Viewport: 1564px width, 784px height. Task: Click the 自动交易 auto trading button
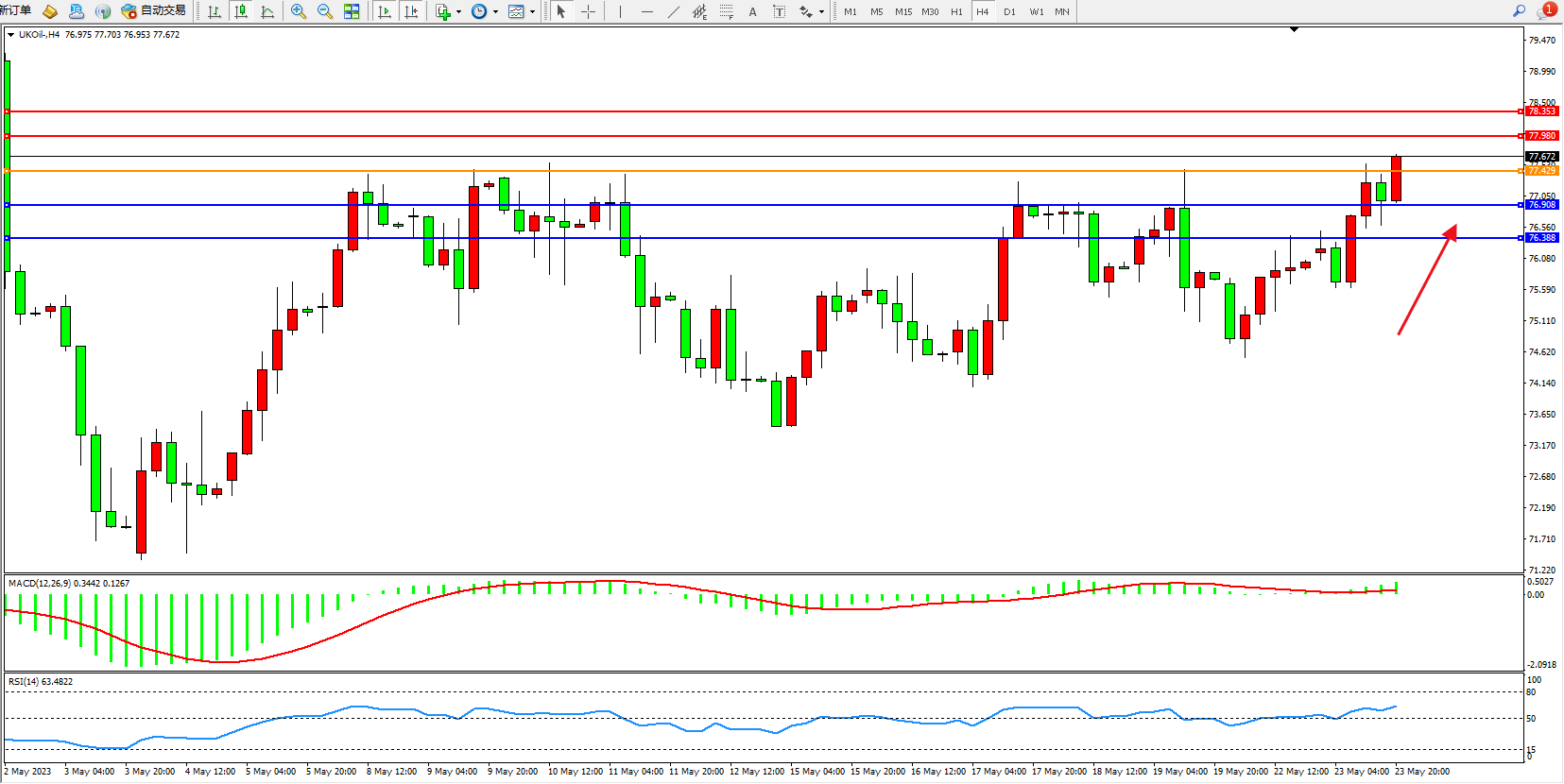154,10
